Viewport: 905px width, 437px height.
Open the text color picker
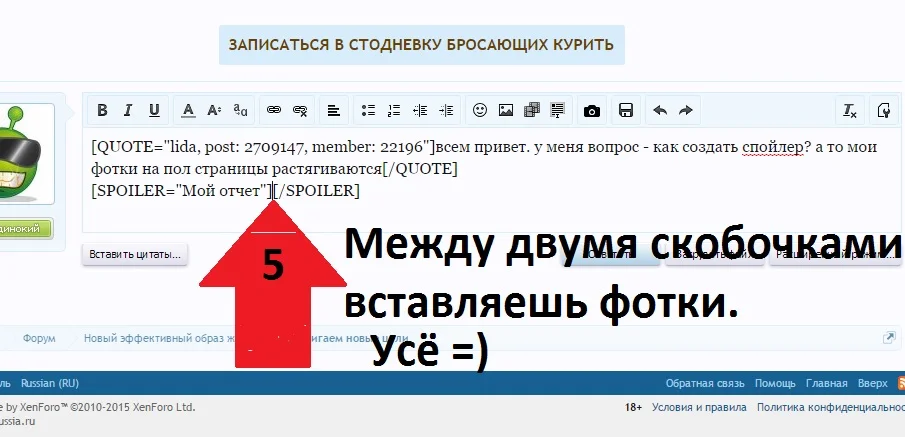(x=188, y=110)
